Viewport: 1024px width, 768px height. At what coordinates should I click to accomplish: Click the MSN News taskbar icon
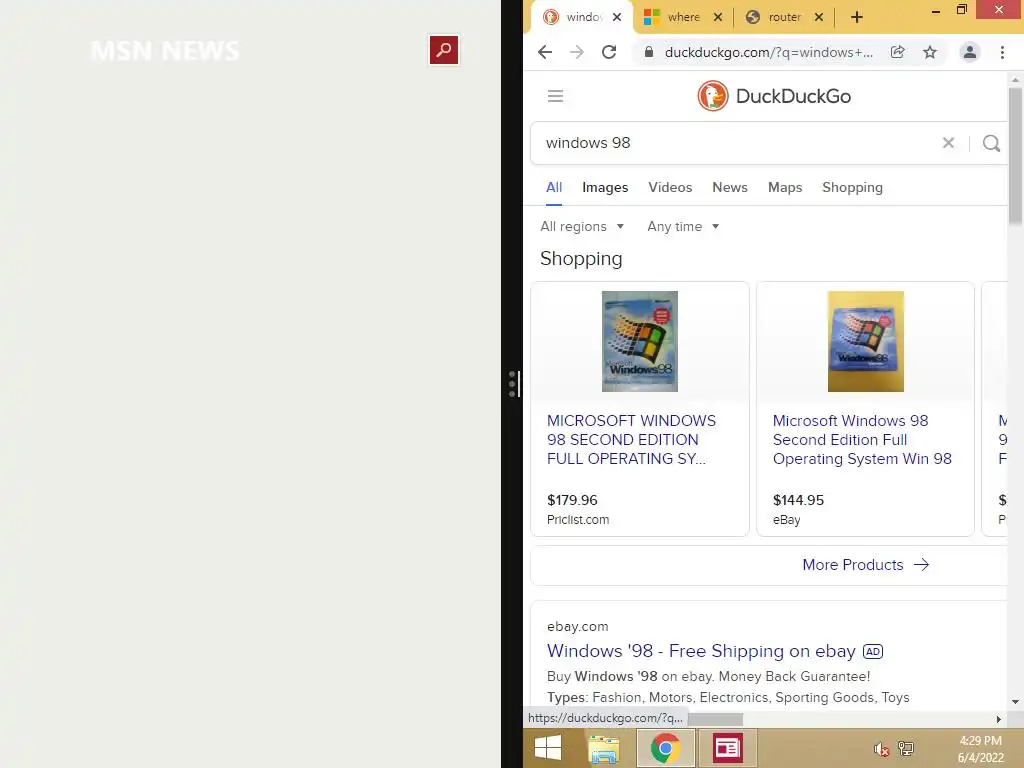(727, 748)
